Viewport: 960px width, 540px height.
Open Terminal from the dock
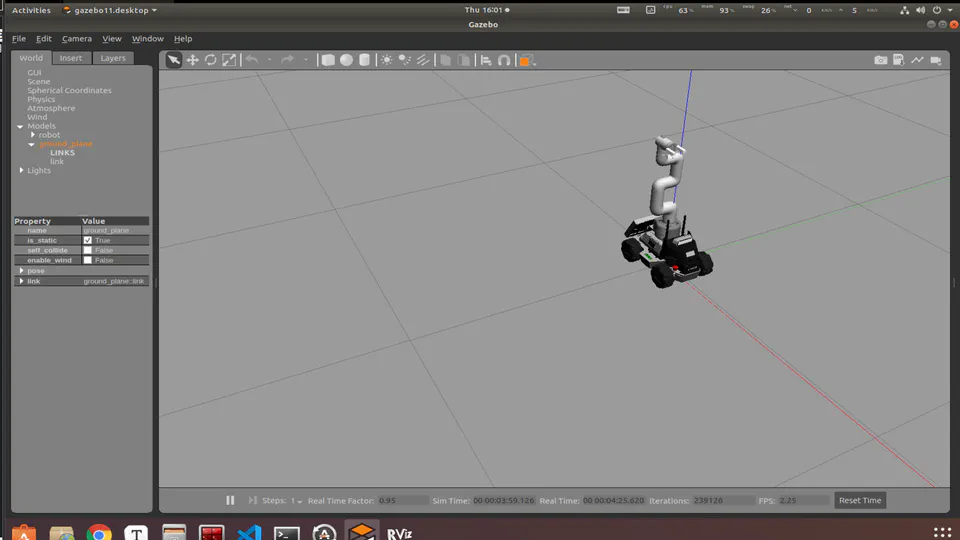(x=287, y=533)
